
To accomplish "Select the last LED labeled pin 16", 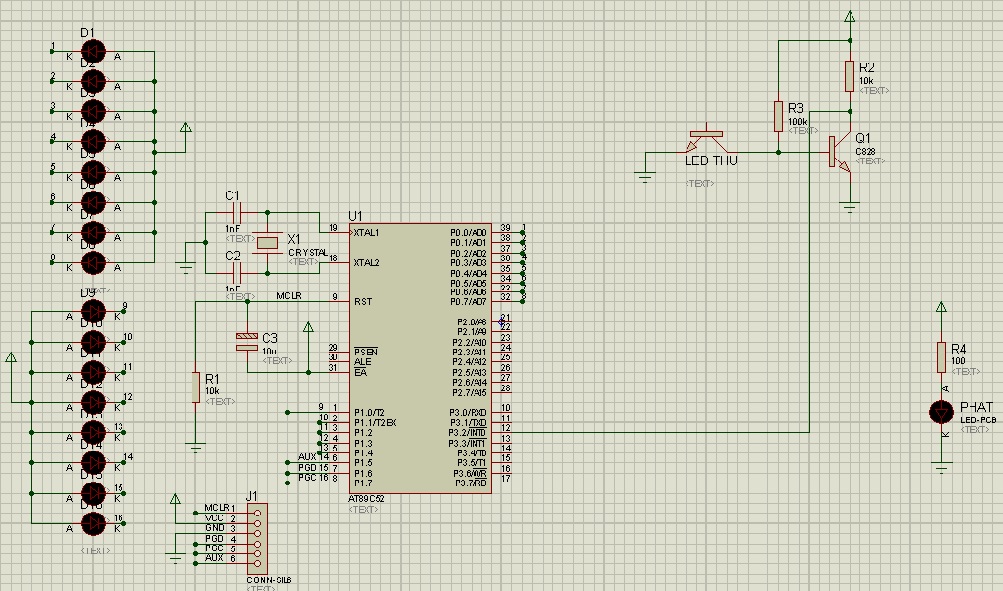I will tap(93, 522).
